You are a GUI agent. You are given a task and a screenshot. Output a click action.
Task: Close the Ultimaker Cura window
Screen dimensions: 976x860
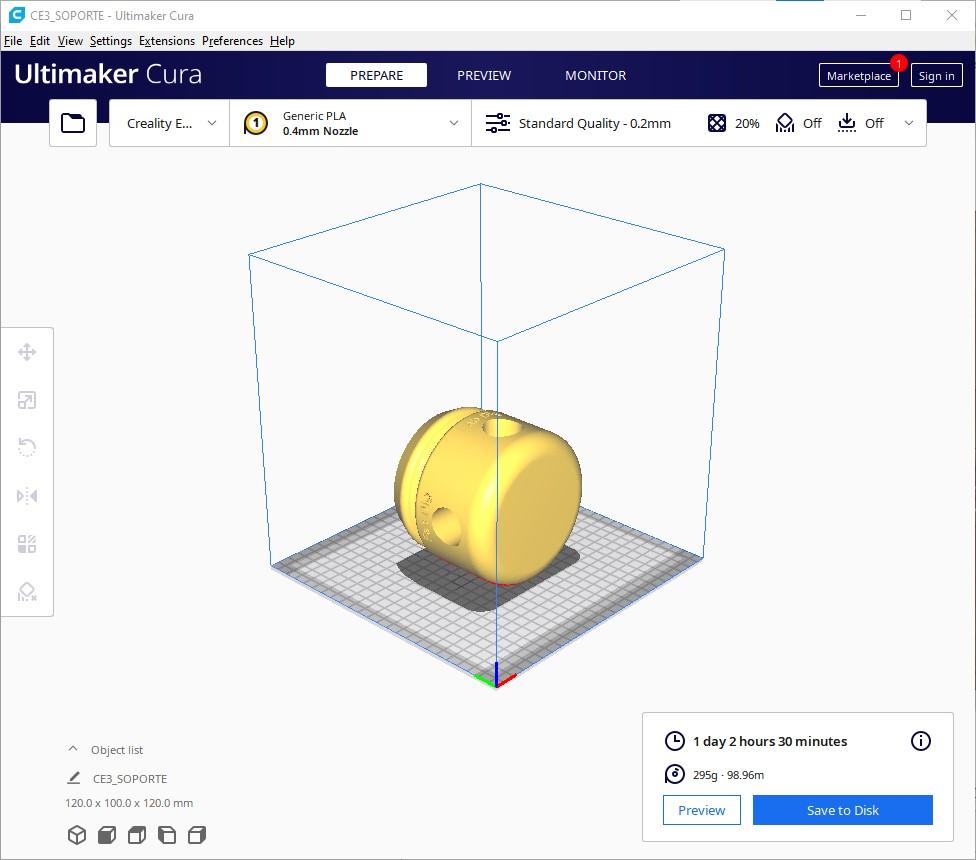(952, 15)
